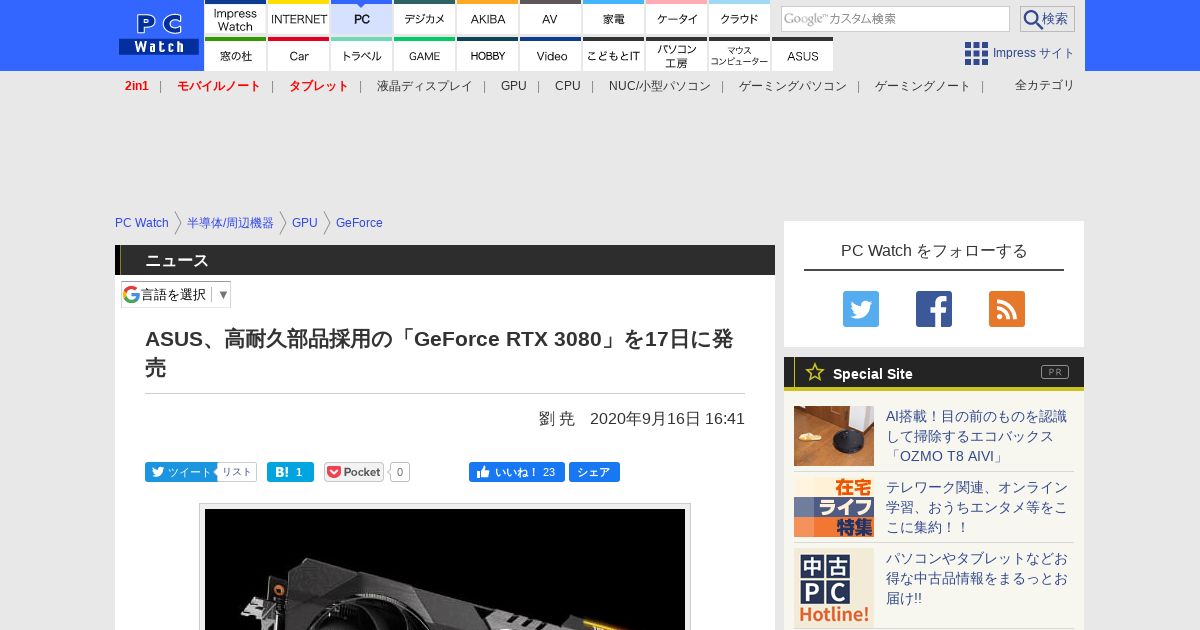The height and width of the screenshot is (630, 1200).
Task: Go to the GPU category link
Action: pos(514,86)
